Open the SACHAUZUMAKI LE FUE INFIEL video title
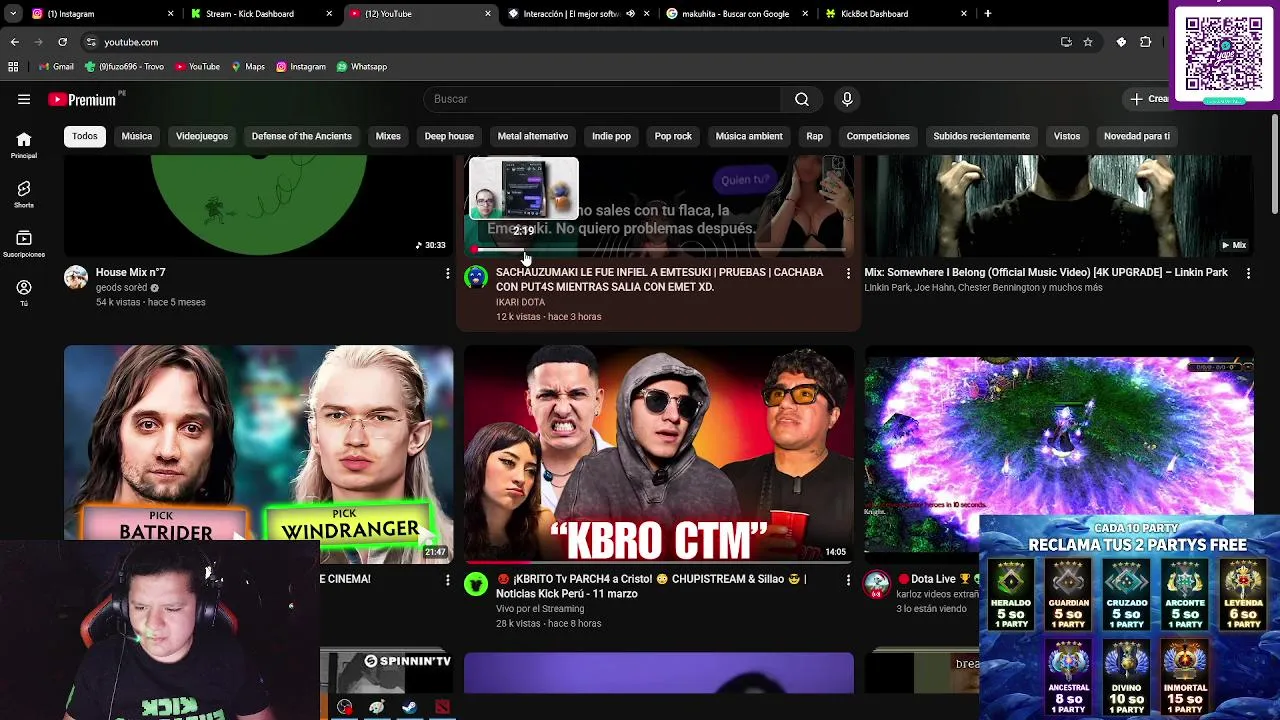The width and height of the screenshot is (1280, 720). [660, 279]
